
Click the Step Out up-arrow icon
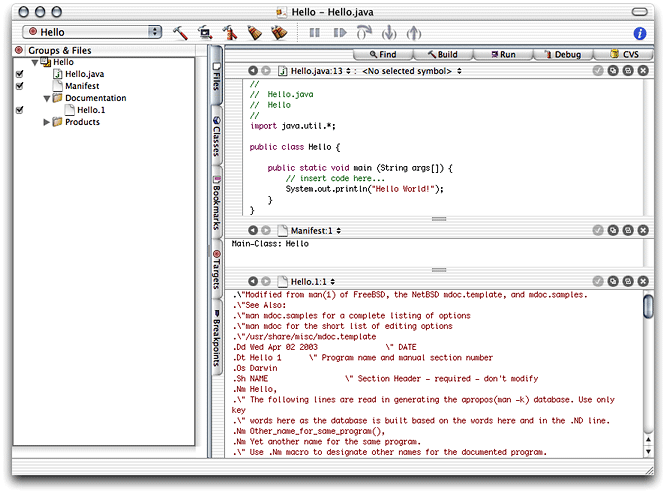coord(414,33)
